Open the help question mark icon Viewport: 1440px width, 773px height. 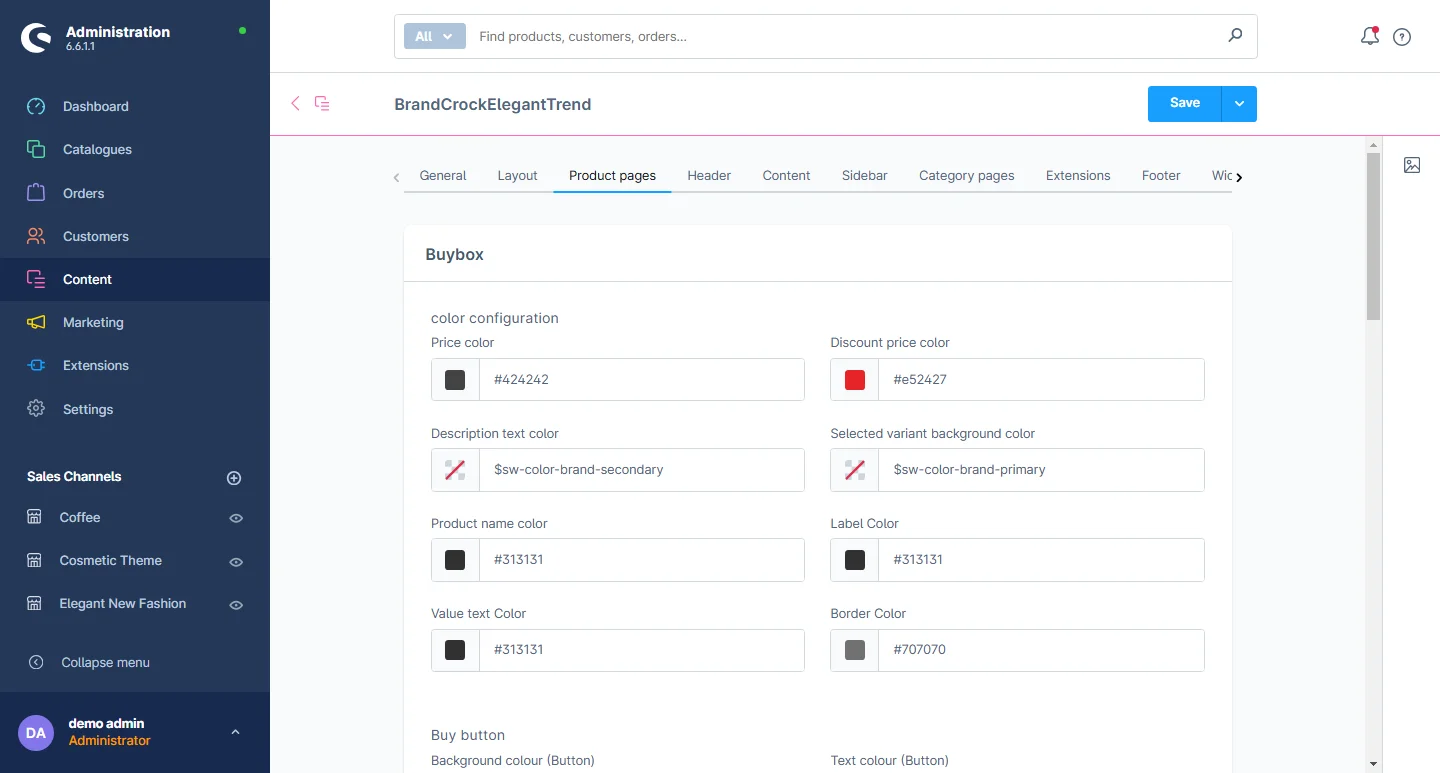coord(1402,37)
